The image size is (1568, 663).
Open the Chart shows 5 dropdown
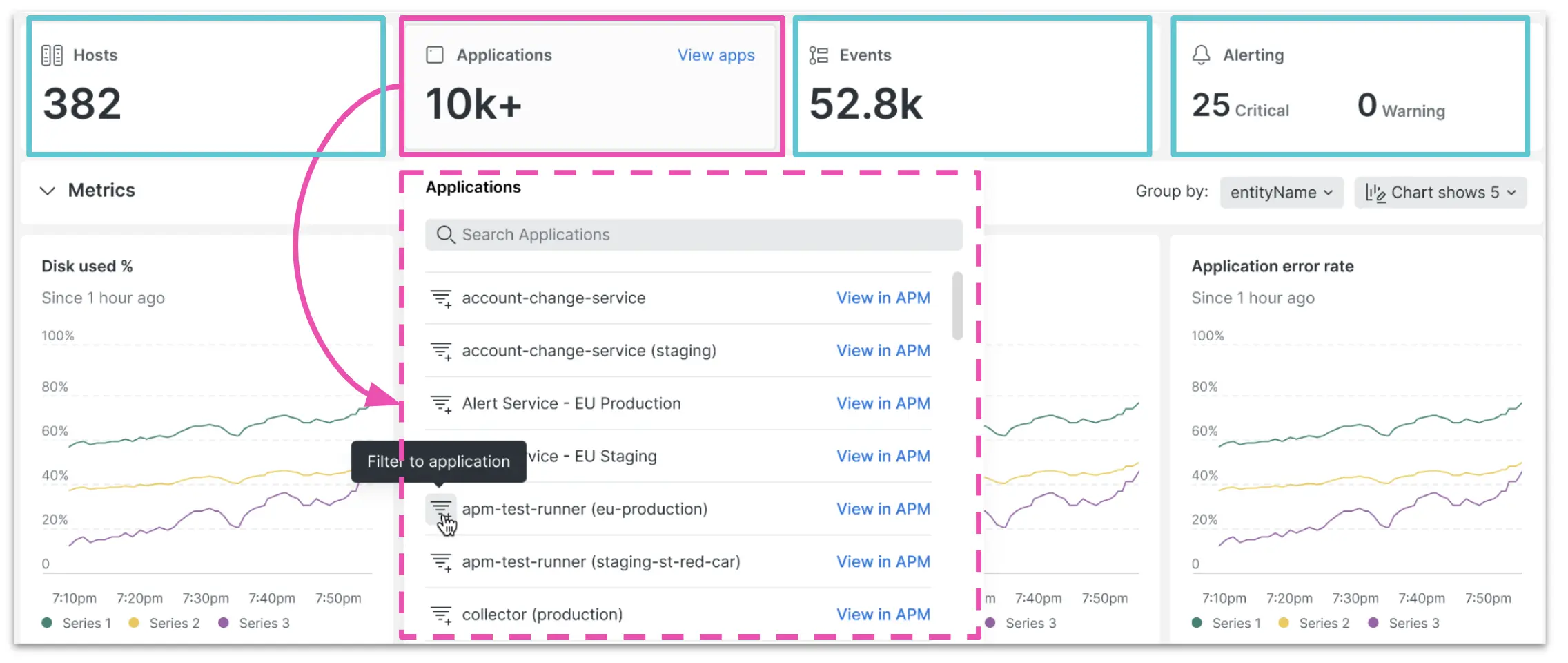click(1441, 193)
